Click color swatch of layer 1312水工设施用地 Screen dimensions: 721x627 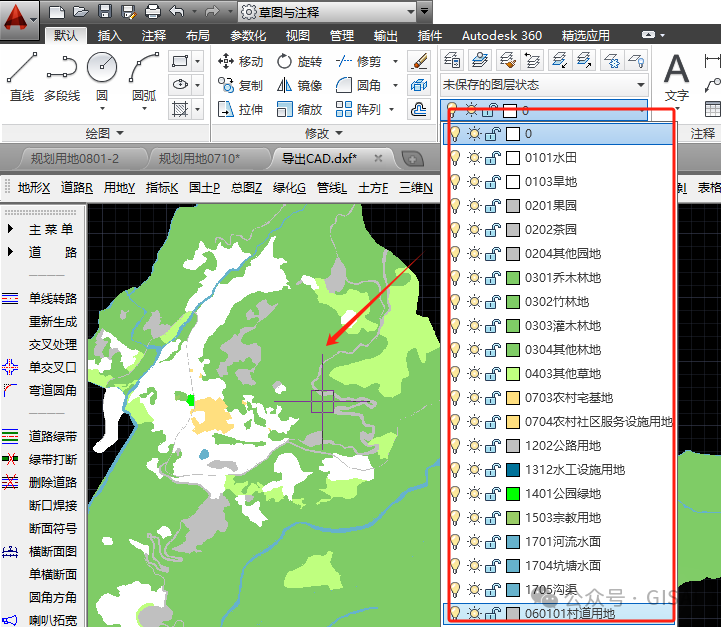(x=513, y=470)
